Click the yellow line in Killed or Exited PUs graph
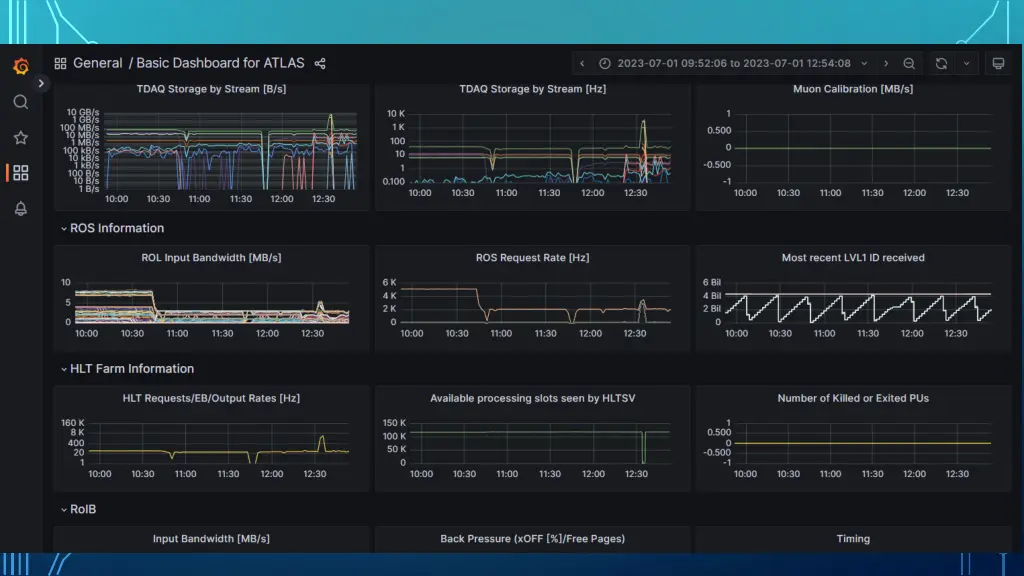The width and height of the screenshot is (1024, 576). [861, 443]
